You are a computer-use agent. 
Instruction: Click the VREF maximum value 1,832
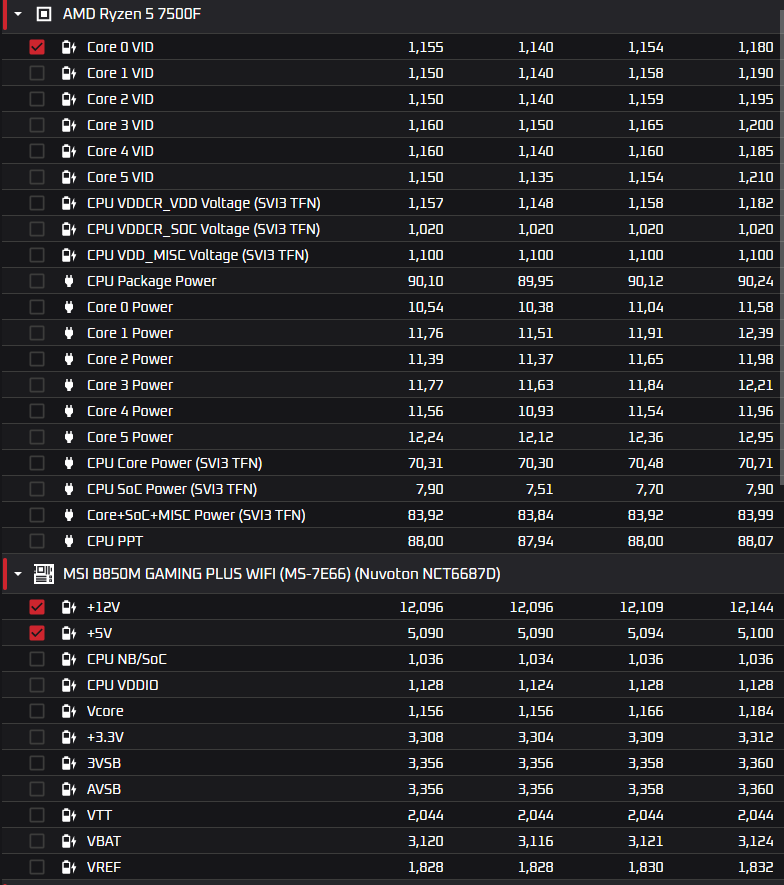tap(751, 867)
